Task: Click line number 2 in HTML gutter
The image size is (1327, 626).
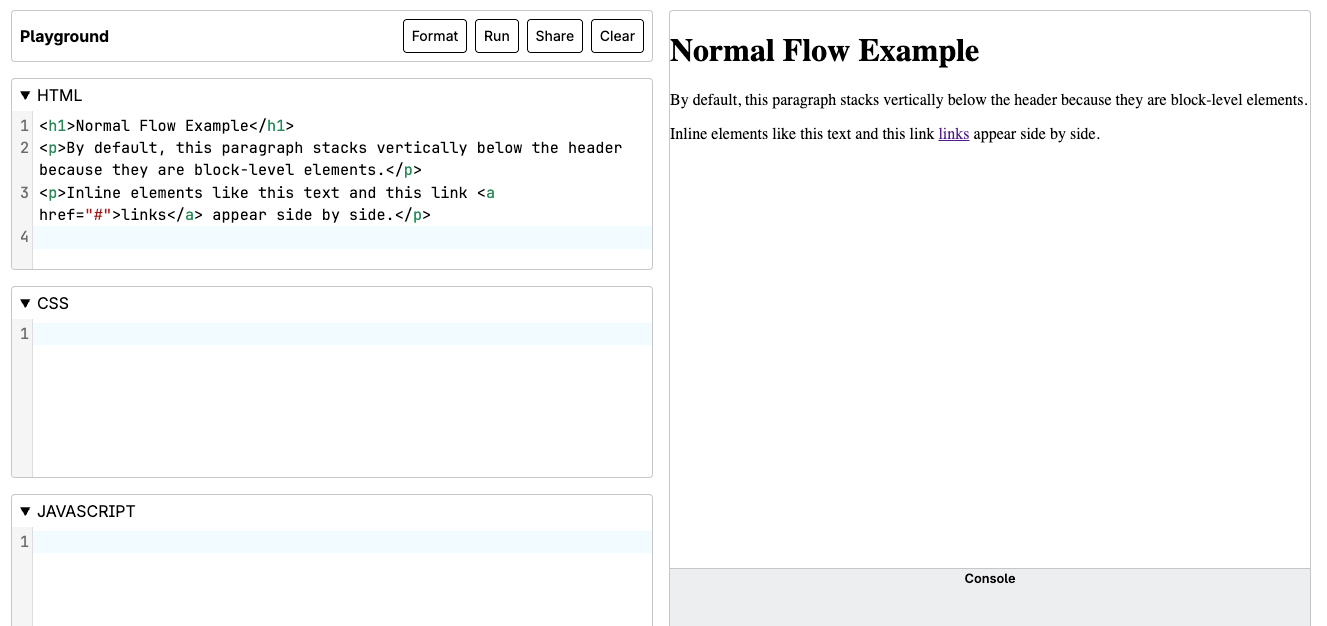Action: point(24,148)
